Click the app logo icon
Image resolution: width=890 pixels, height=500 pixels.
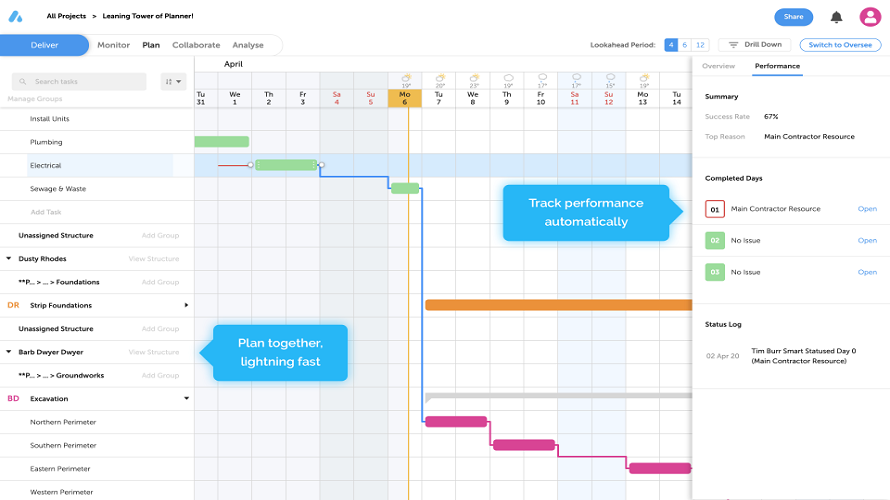(x=15, y=16)
